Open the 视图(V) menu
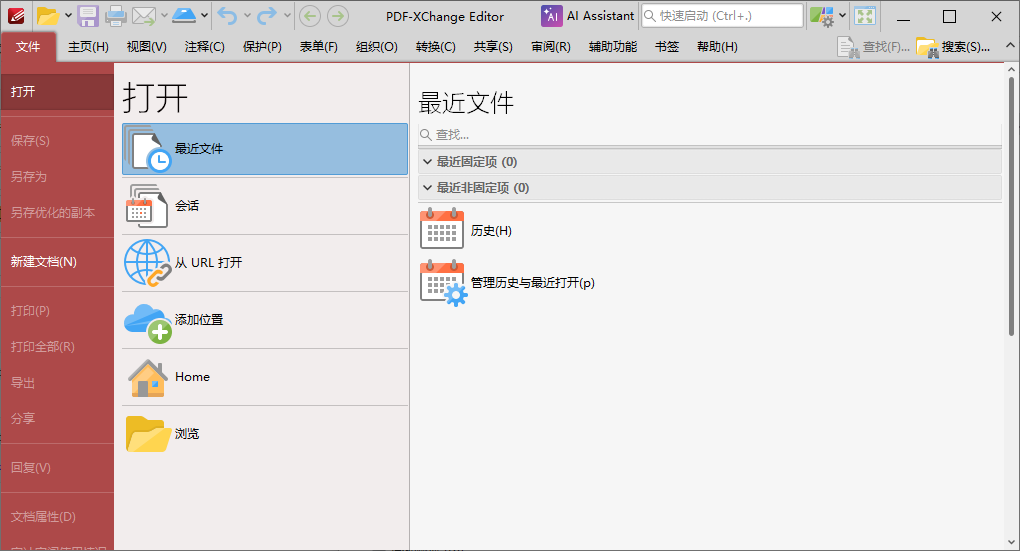The width and height of the screenshot is (1020, 551). (146, 47)
